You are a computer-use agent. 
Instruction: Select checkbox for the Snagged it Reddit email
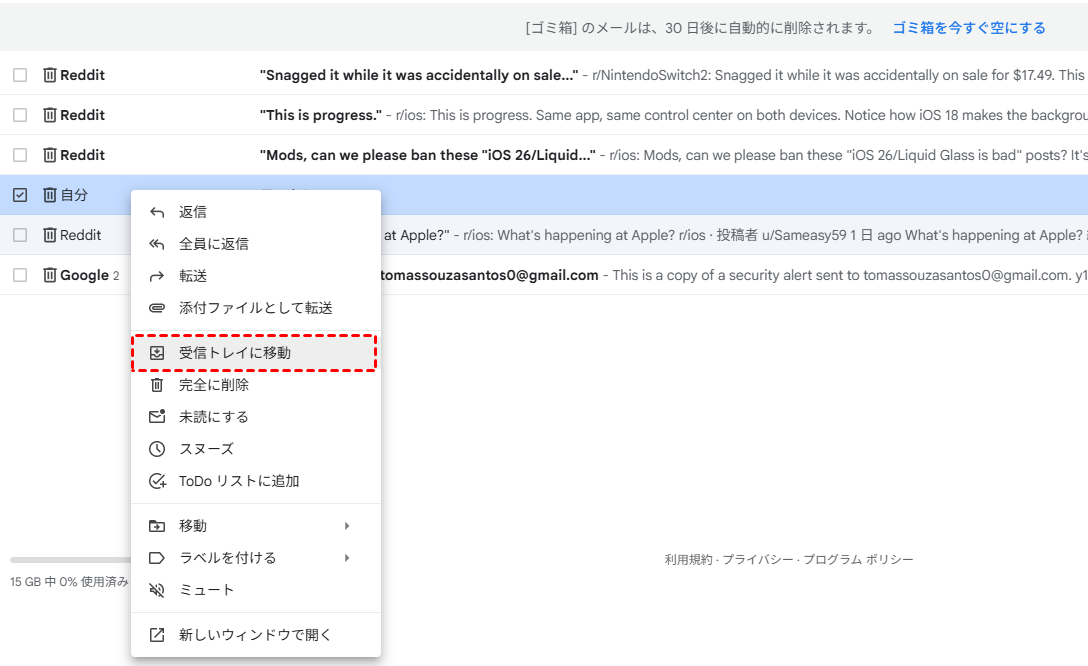(x=20, y=75)
